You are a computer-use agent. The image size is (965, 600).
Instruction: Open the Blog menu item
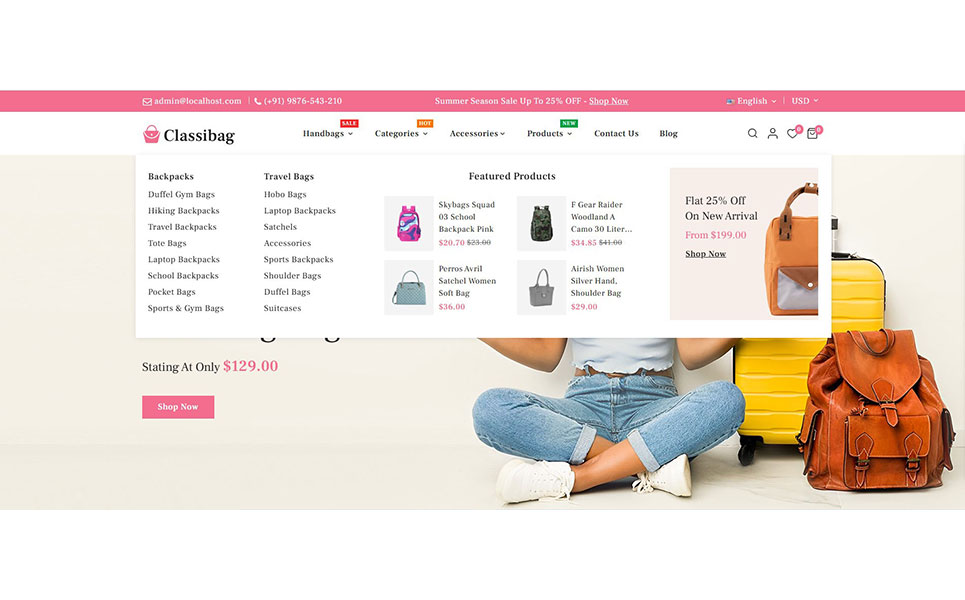tap(668, 134)
